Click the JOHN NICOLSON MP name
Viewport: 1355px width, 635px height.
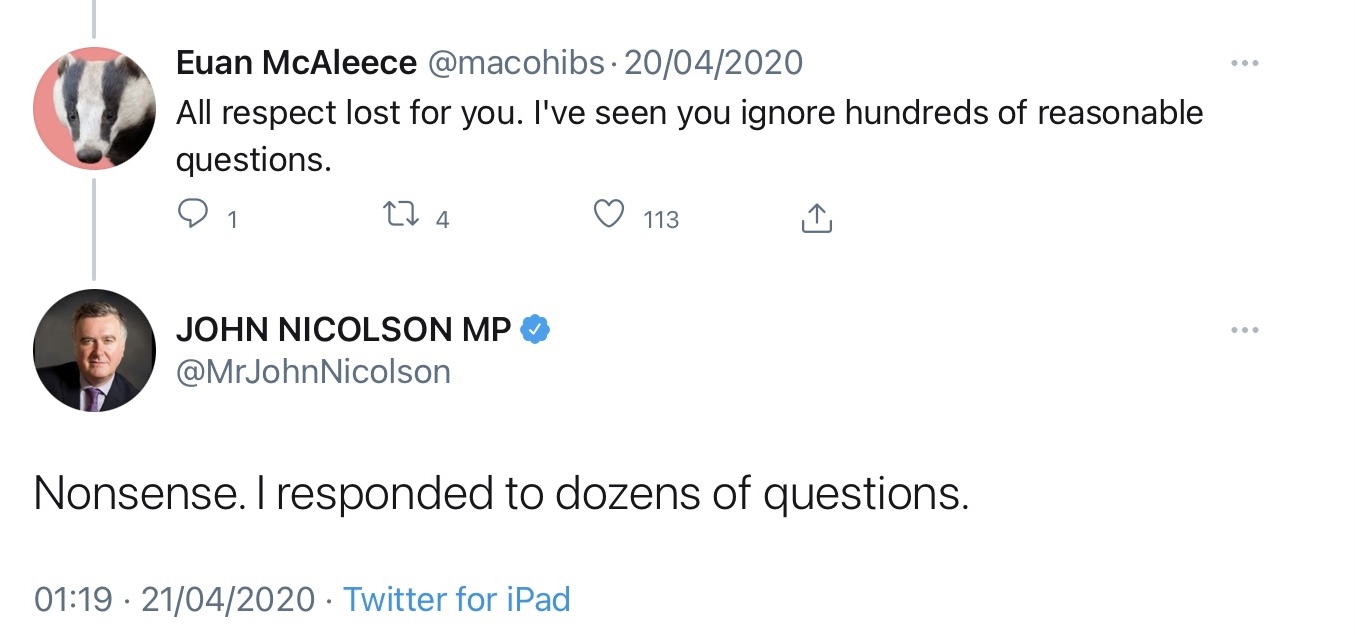[x=343, y=329]
